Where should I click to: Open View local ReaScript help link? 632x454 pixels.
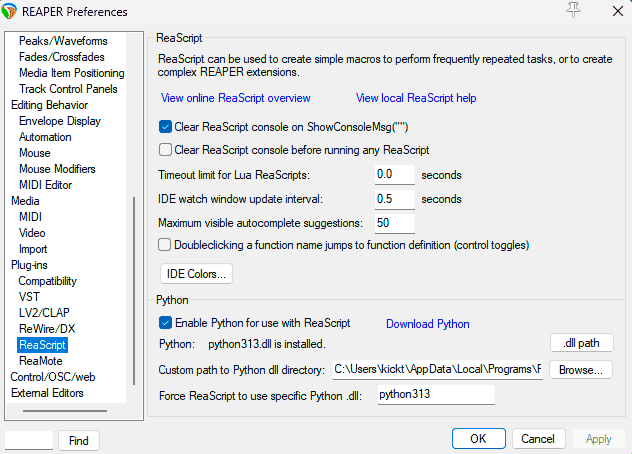coord(416,98)
